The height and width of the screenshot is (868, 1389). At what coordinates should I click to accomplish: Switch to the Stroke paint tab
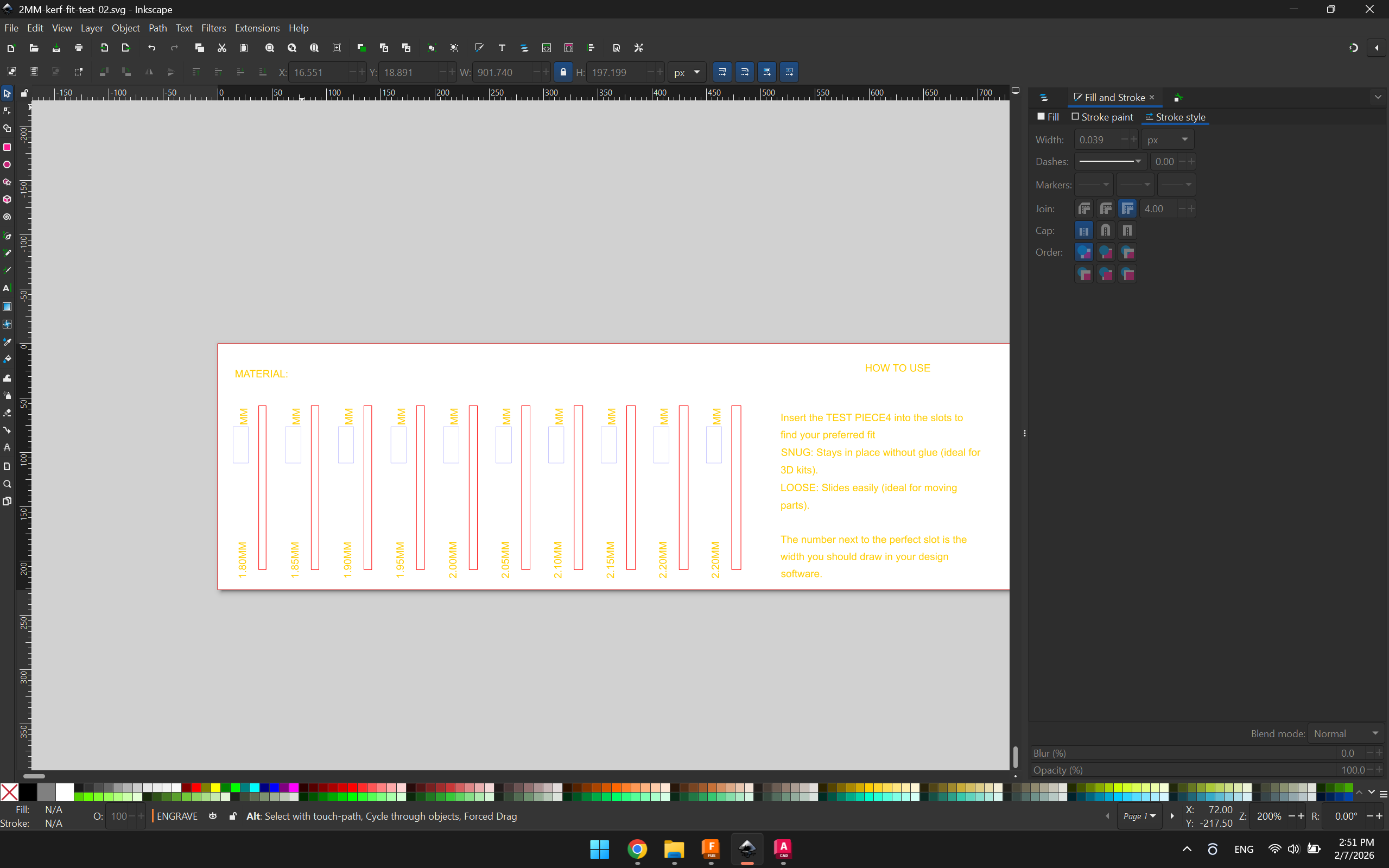[1102, 117]
